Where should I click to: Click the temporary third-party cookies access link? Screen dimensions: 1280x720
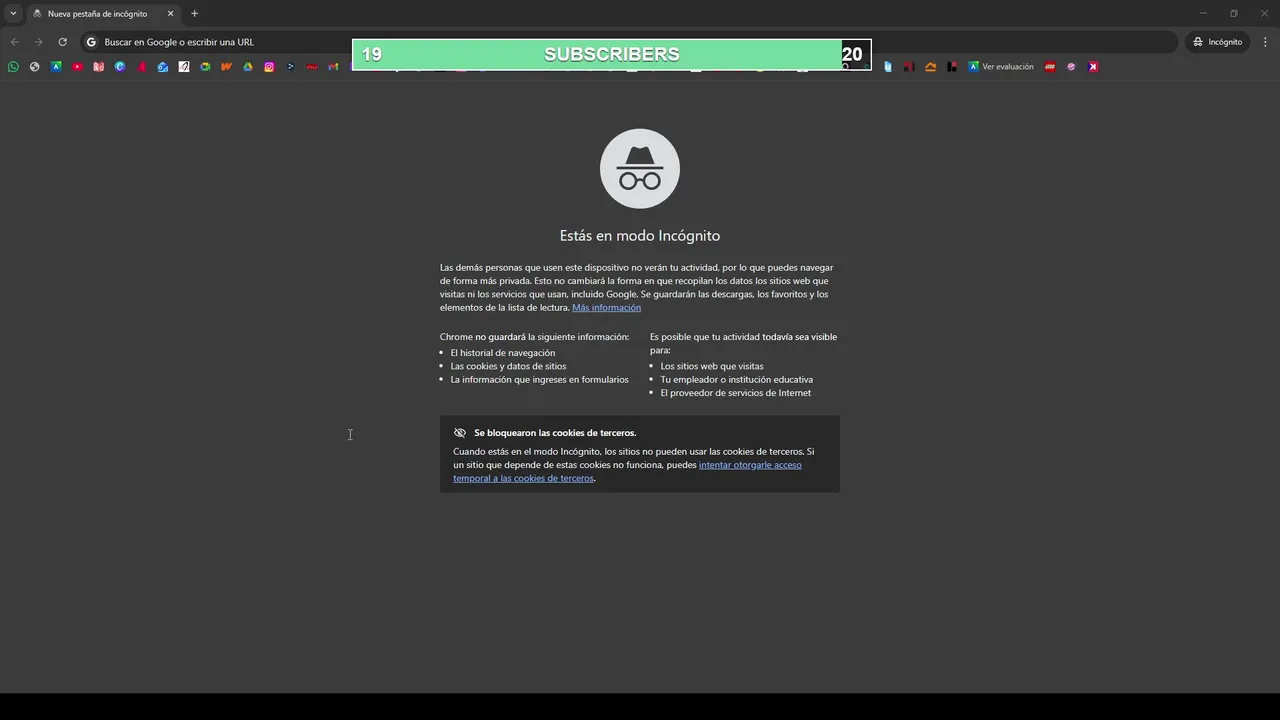tap(627, 472)
